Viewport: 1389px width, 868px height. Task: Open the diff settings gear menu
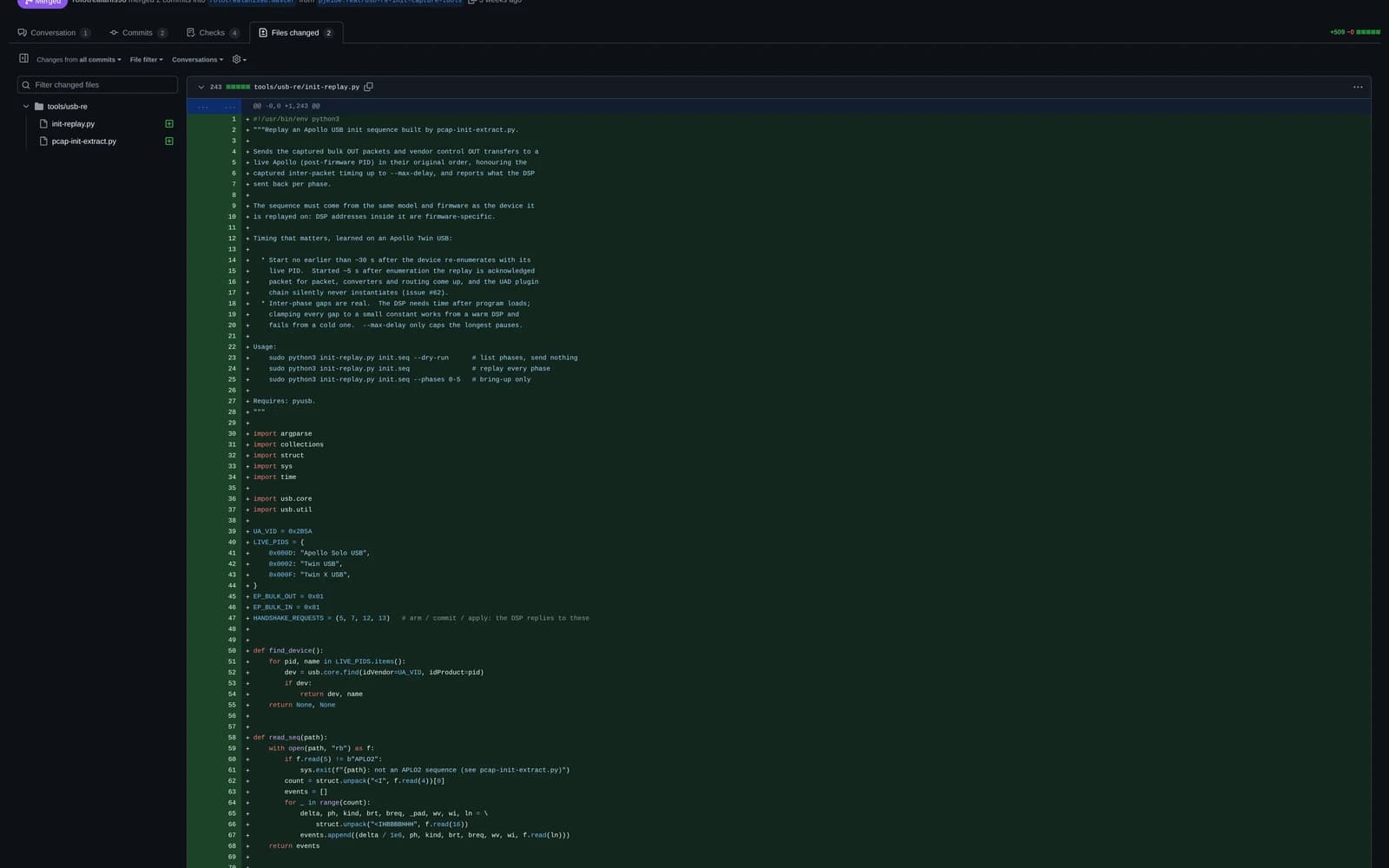coord(240,60)
